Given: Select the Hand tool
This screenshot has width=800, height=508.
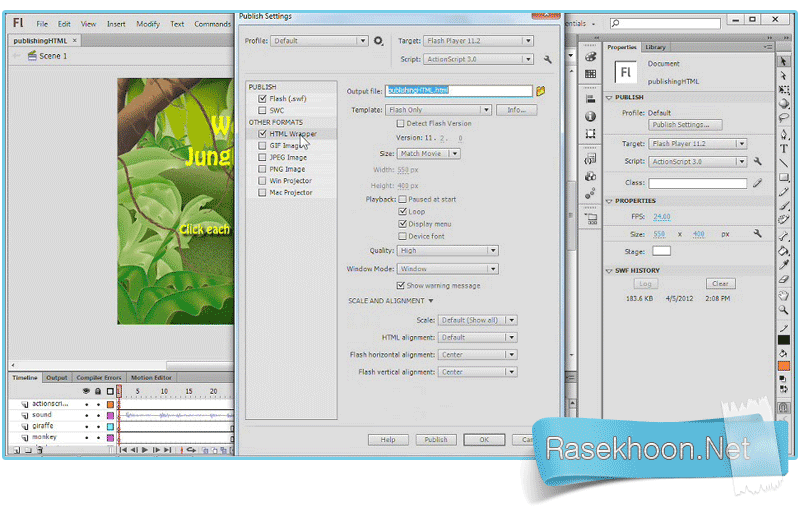Looking at the screenshot, I should [x=784, y=295].
